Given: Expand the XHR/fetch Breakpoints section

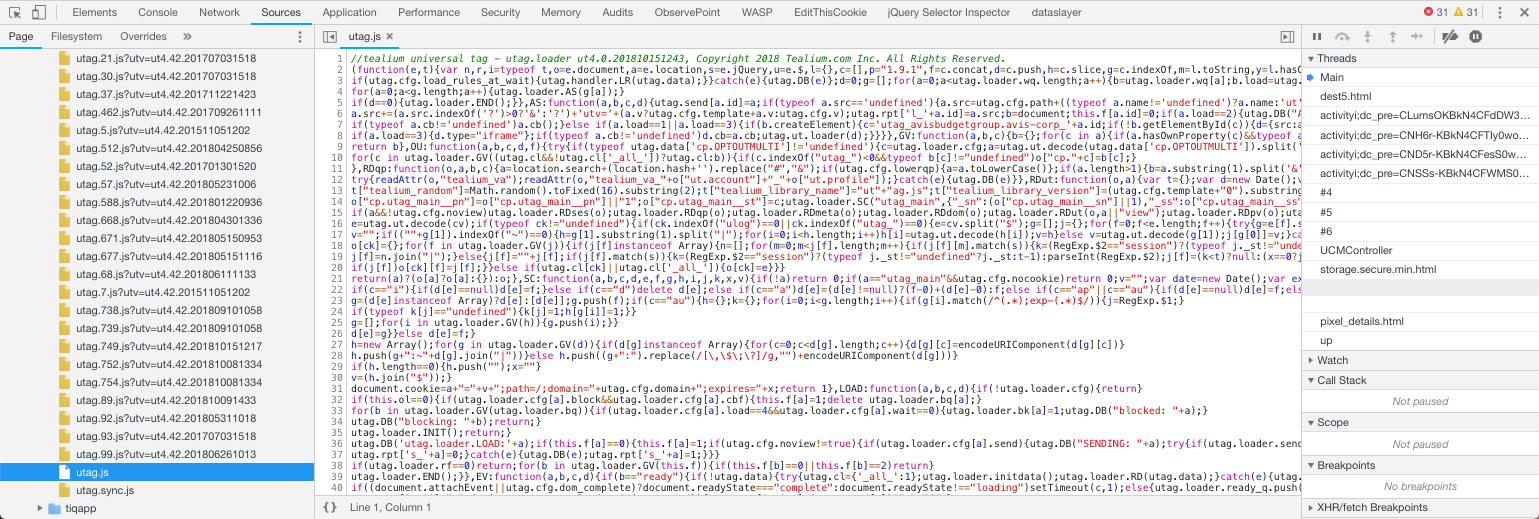Looking at the screenshot, I should [1420, 508].
